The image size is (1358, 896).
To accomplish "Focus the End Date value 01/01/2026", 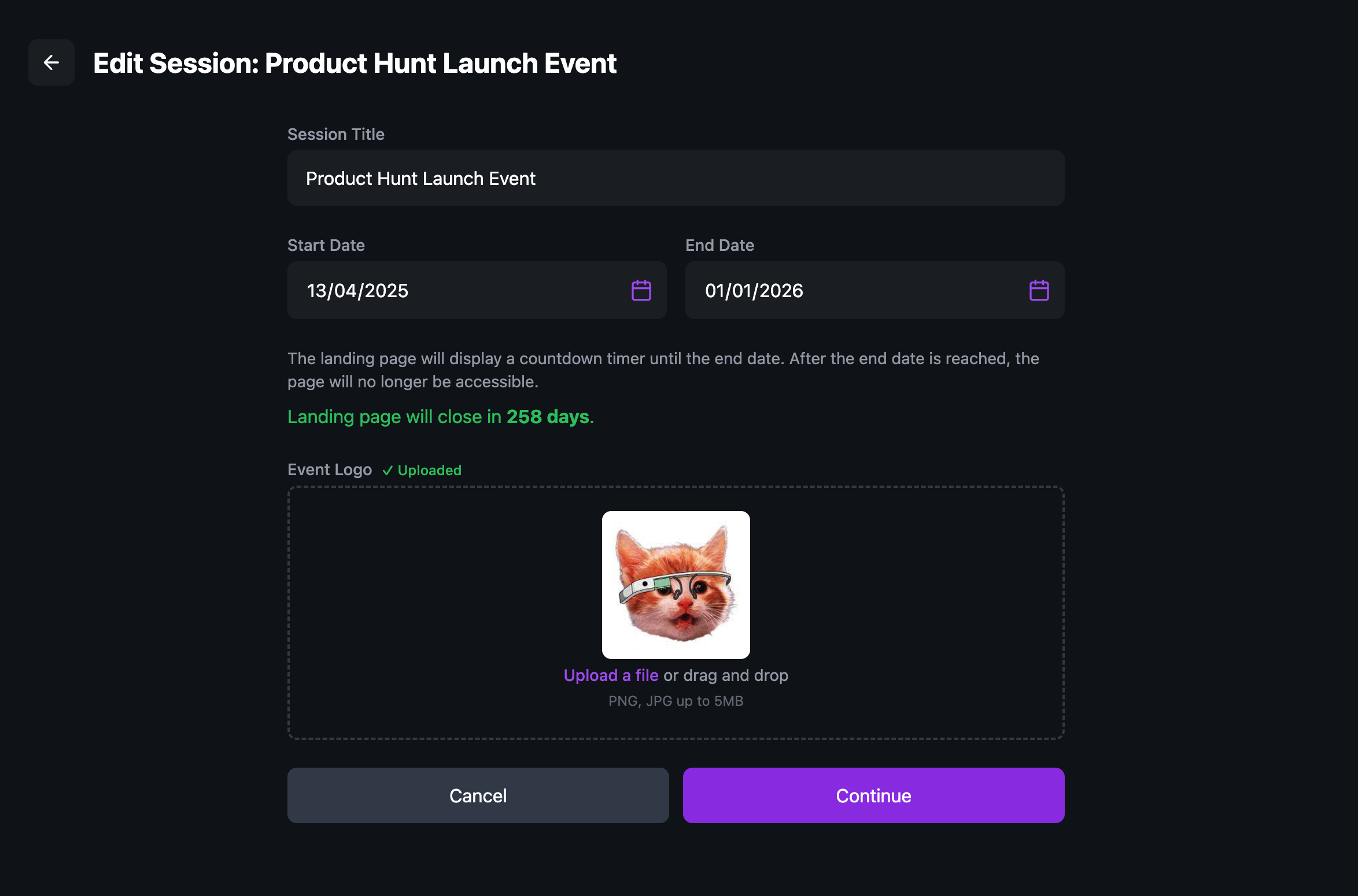I will click(x=754, y=290).
